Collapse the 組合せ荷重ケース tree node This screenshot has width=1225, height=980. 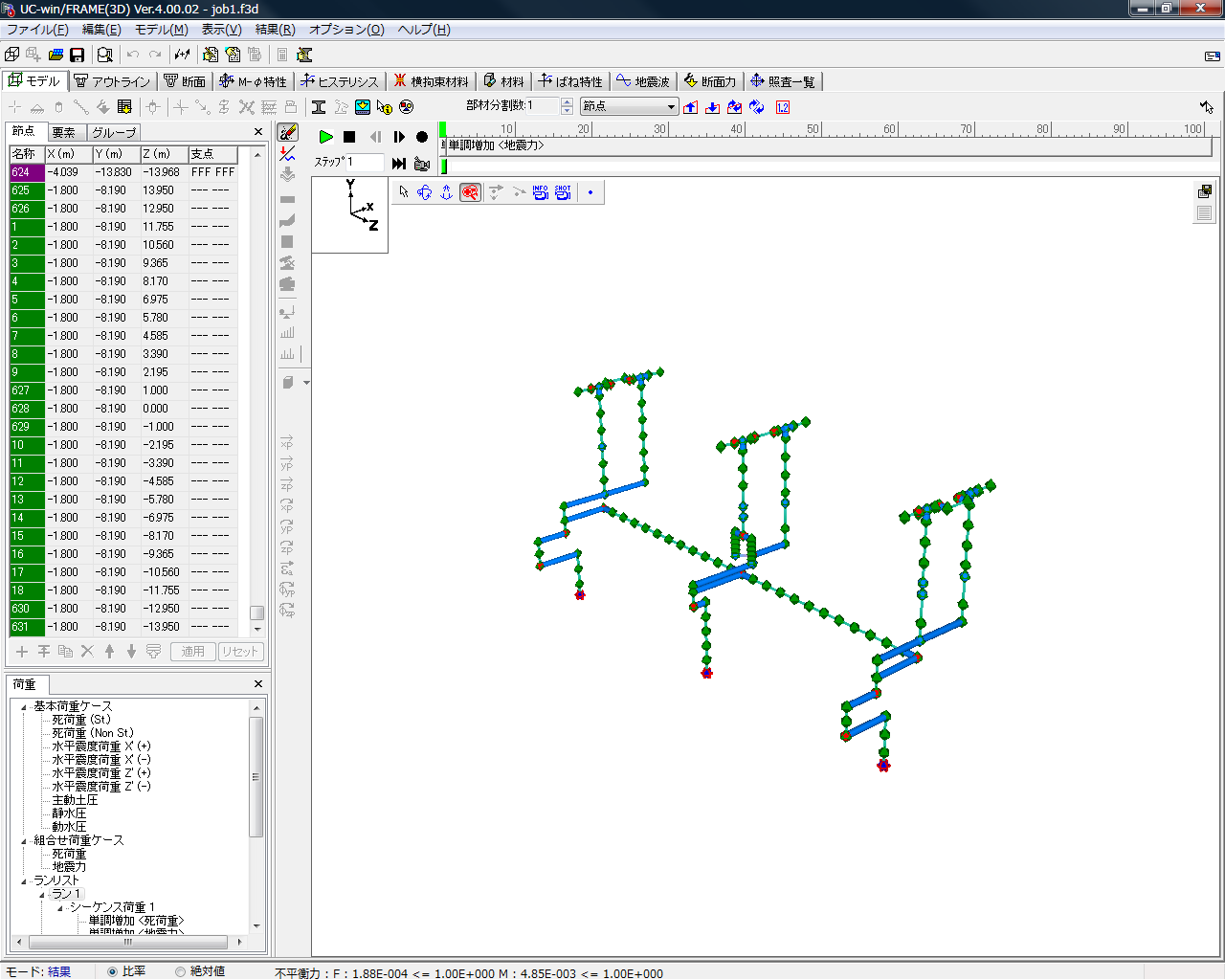point(24,840)
